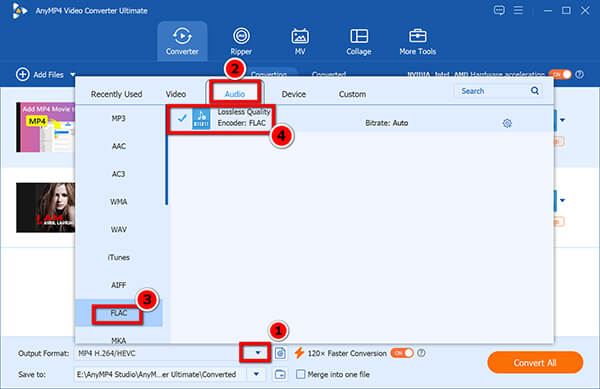
Task: Click the FLAC audio file icon
Action: [x=201, y=118]
